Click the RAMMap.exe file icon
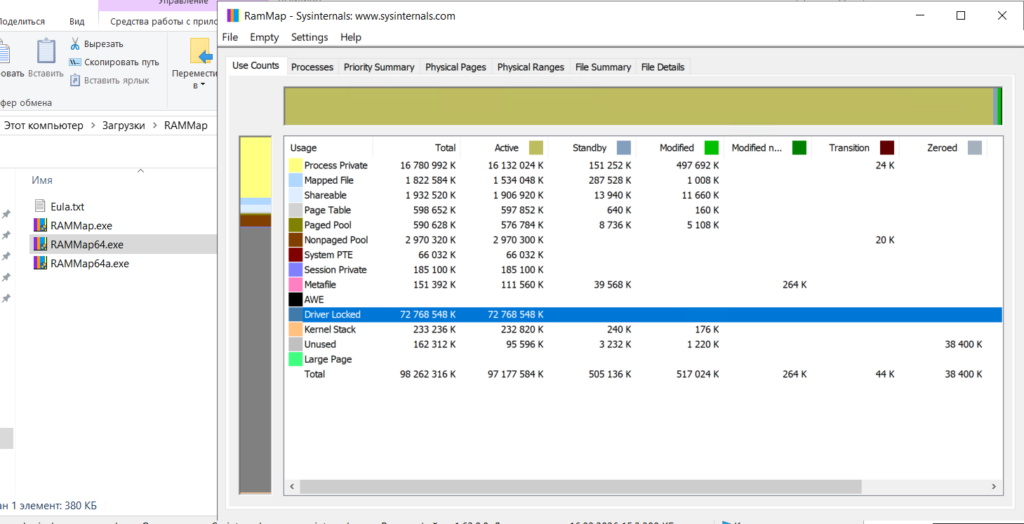 click(x=40, y=225)
